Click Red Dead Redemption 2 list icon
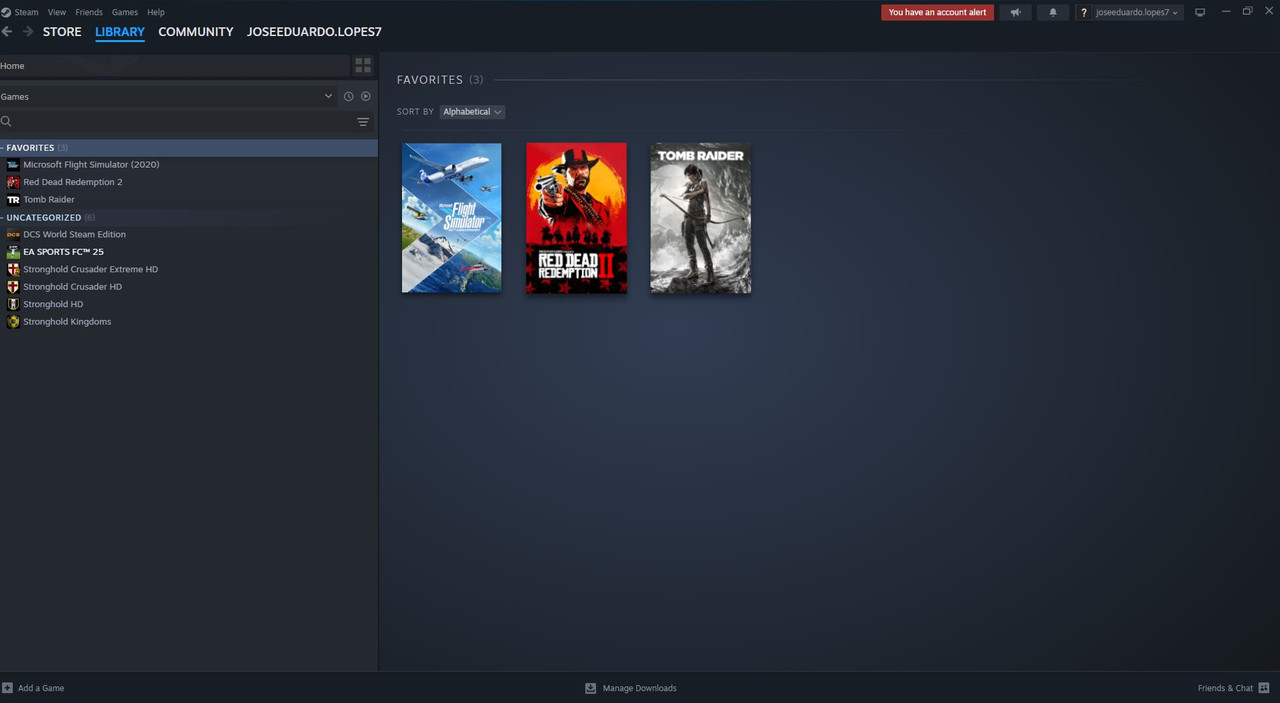Screen dimensions: 1280x703 tap(13, 182)
